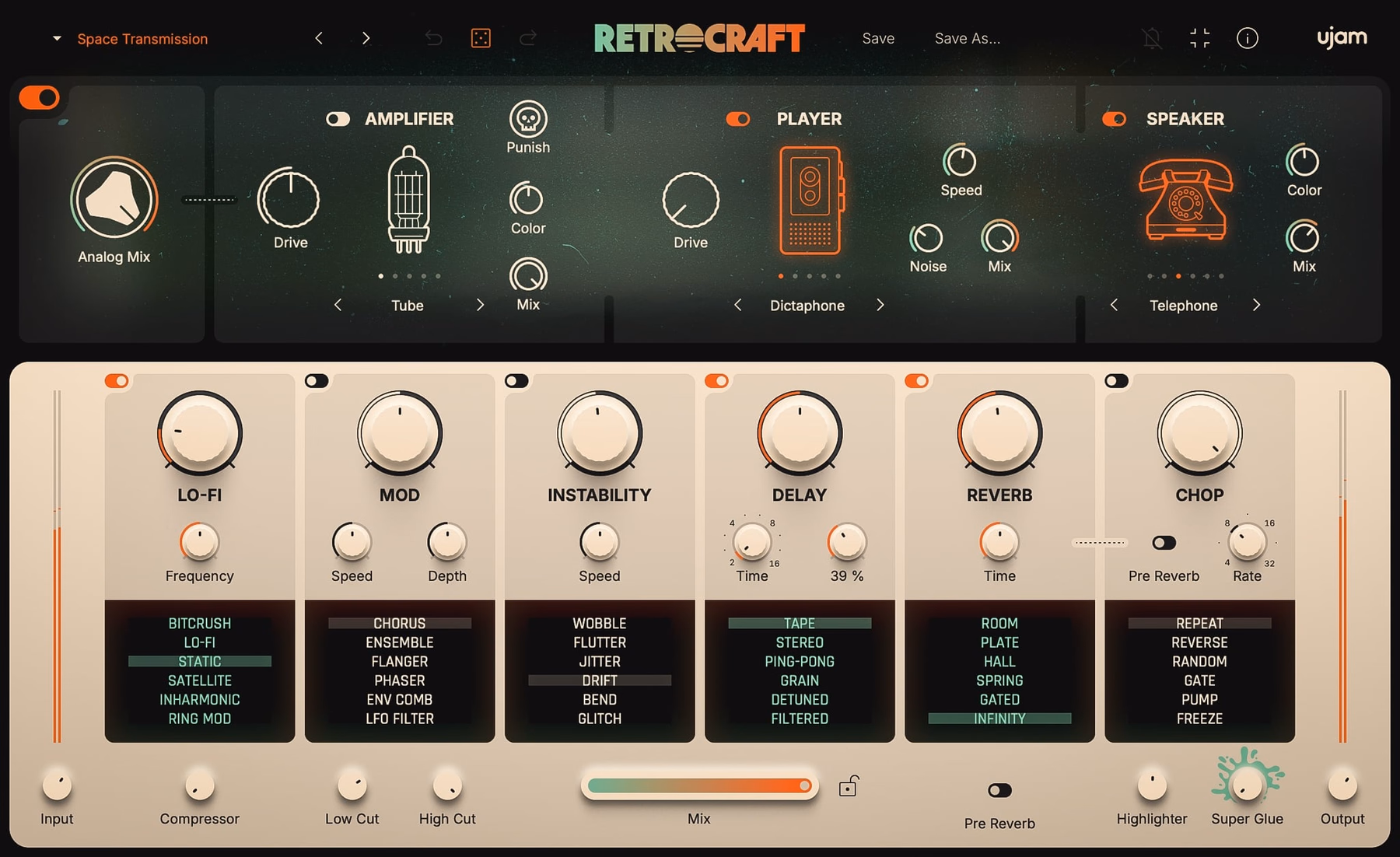This screenshot has height=857, width=1400.
Task: Go to next preset with right chevron
Action: pyautogui.click(x=366, y=38)
